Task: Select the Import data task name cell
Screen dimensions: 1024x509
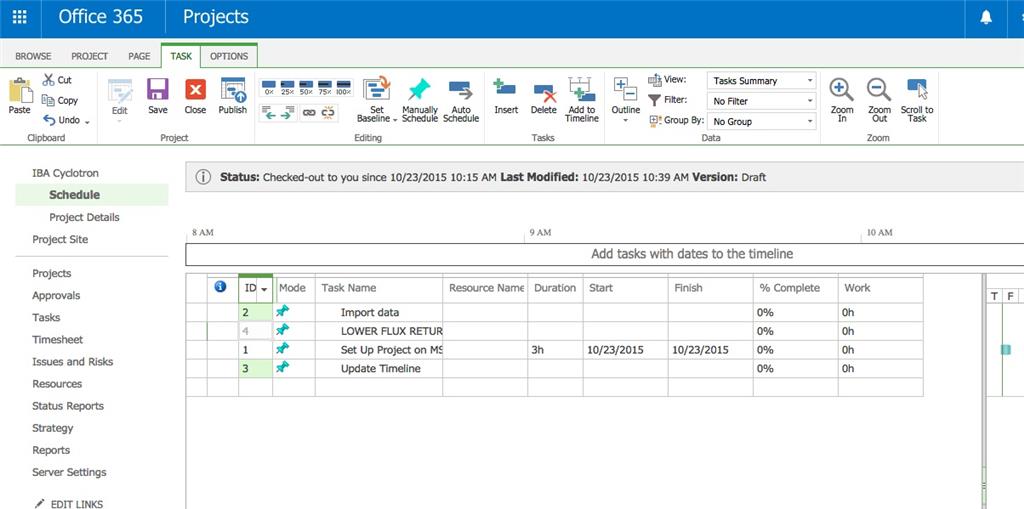Action: (379, 312)
